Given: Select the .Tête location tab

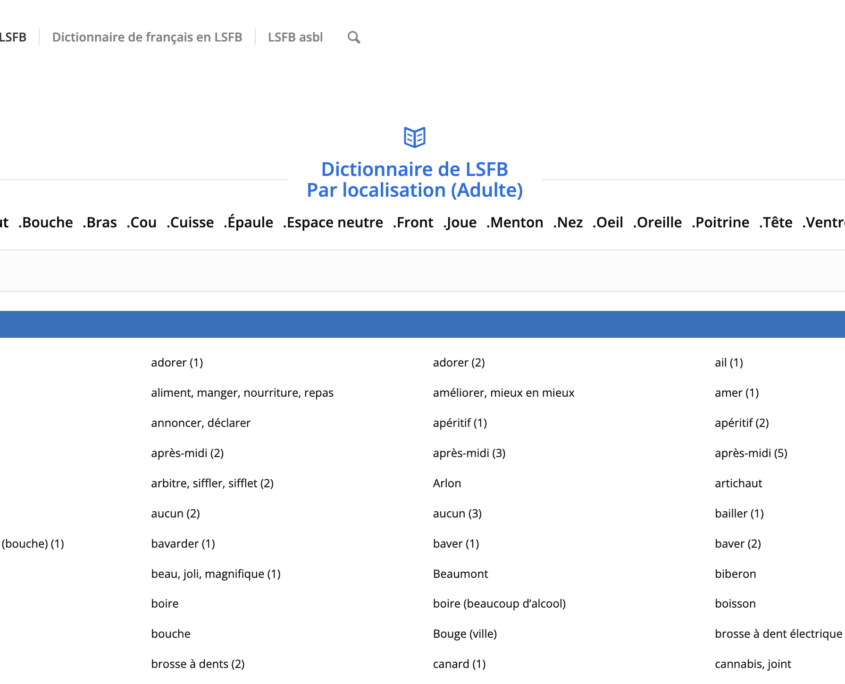Looking at the screenshot, I should click(775, 222).
